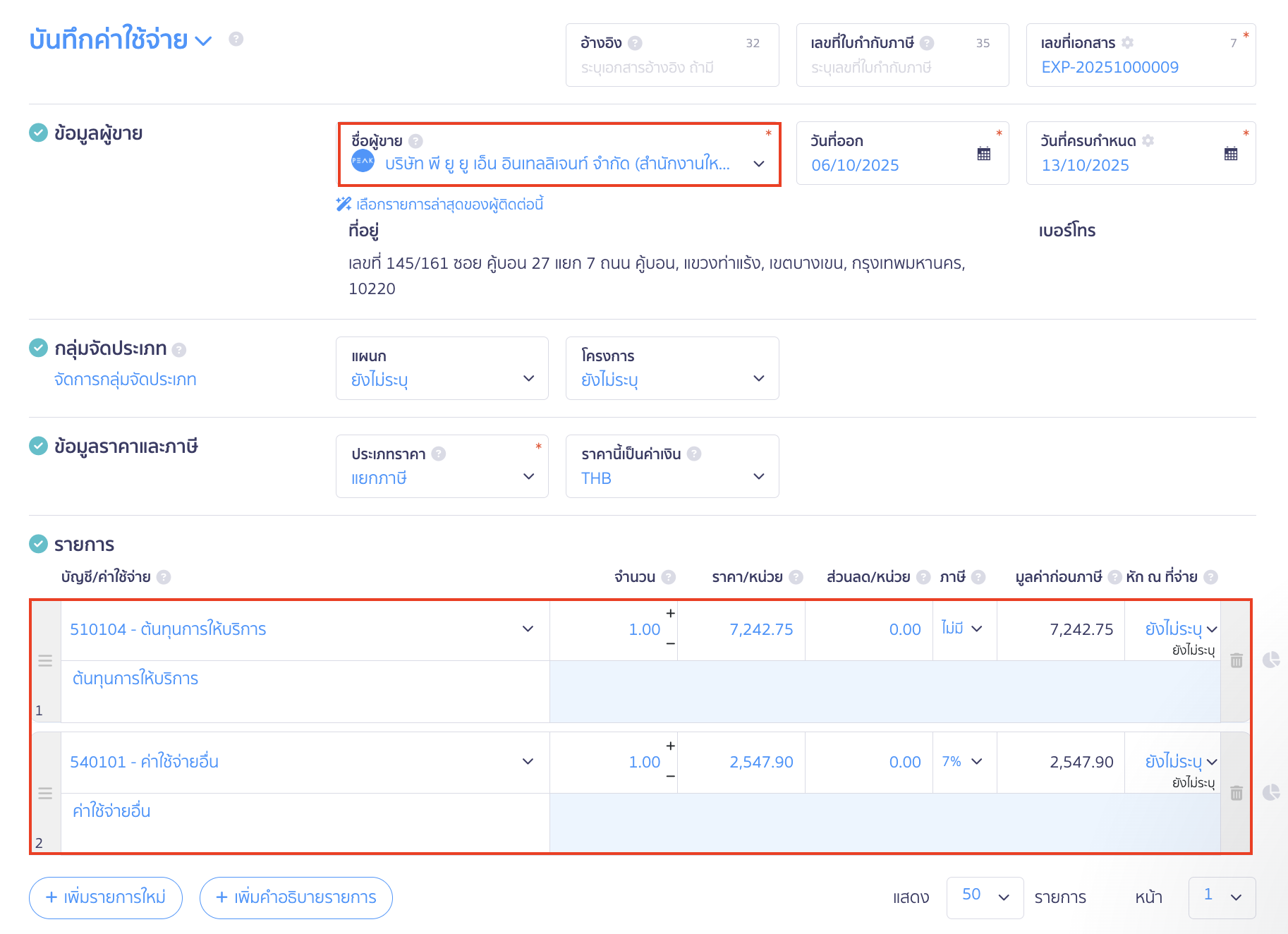The width and height of the screenshot is (1288, 934).
Task: Open the due date calendar picker
Action: point(1230,154)
